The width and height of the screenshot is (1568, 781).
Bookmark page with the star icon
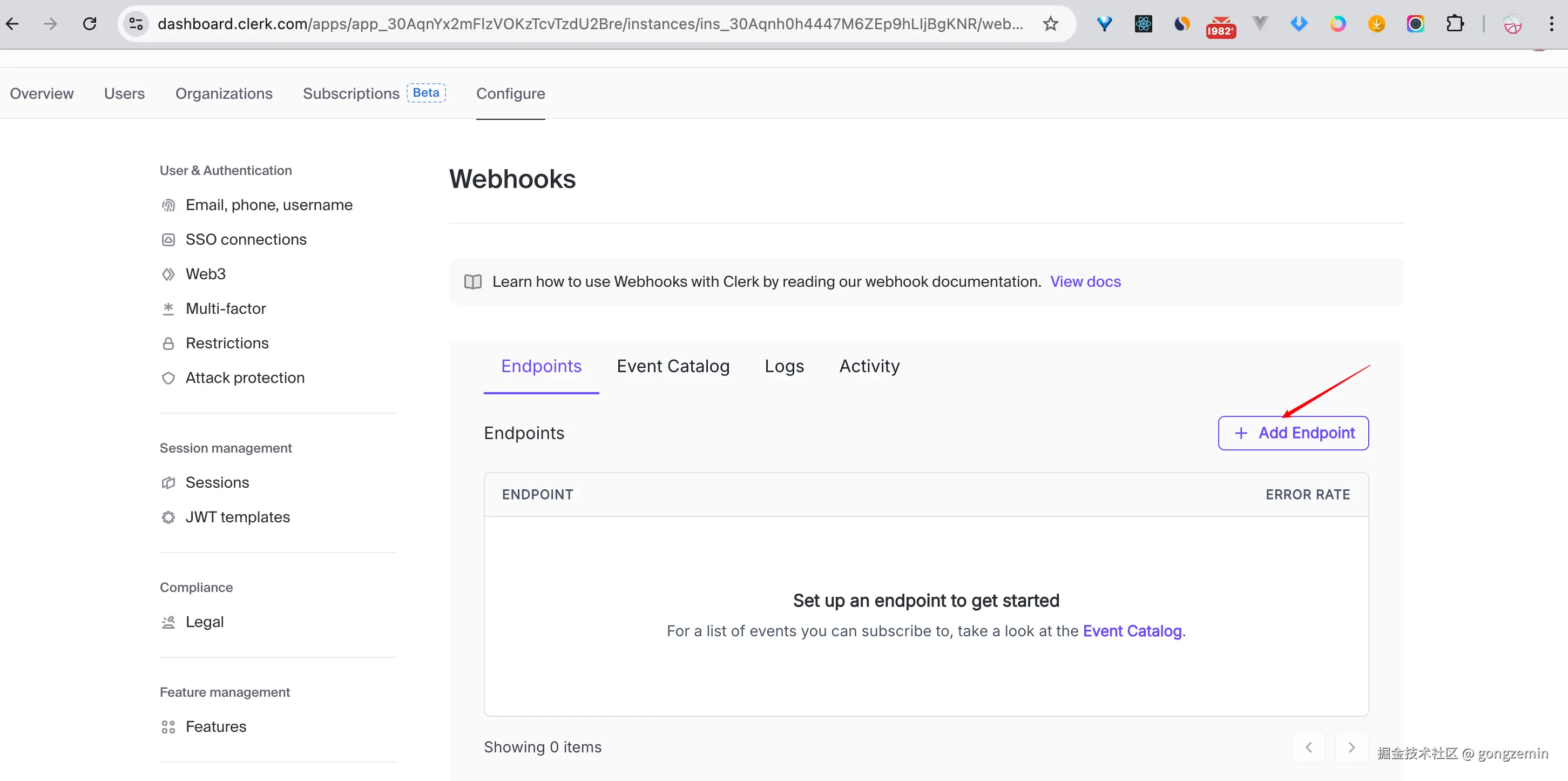pyautogui.click(x=1051, y=24)
